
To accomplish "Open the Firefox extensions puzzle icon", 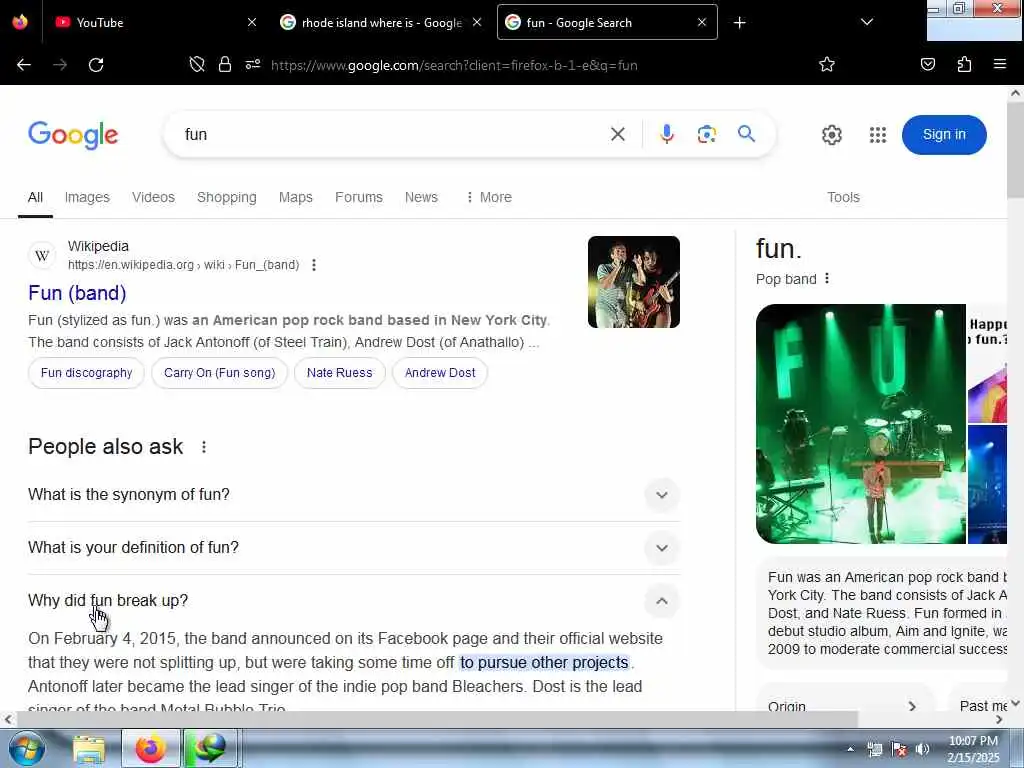I will [x=964, y=64].
